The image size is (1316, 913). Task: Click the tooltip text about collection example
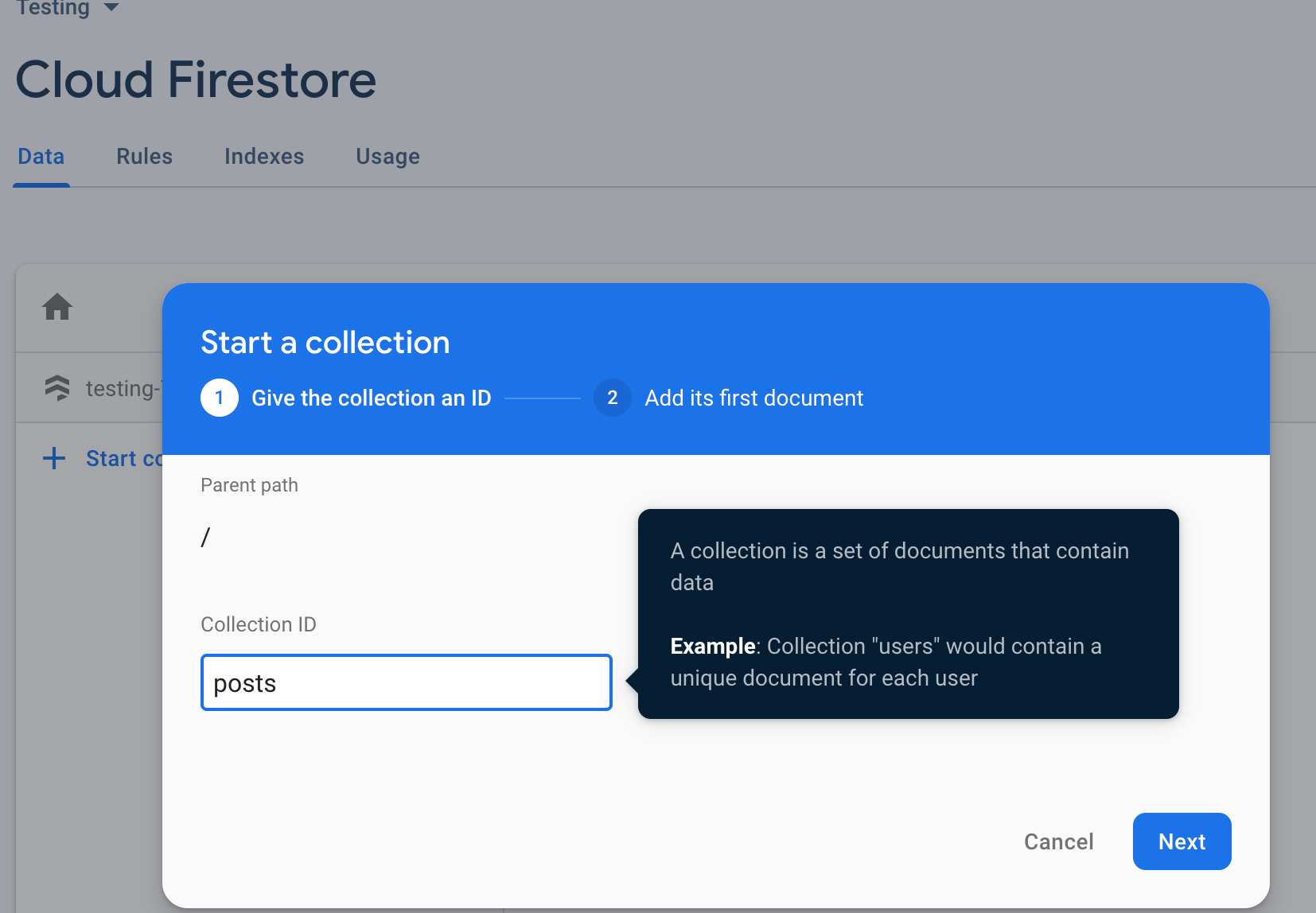(886, 662)
